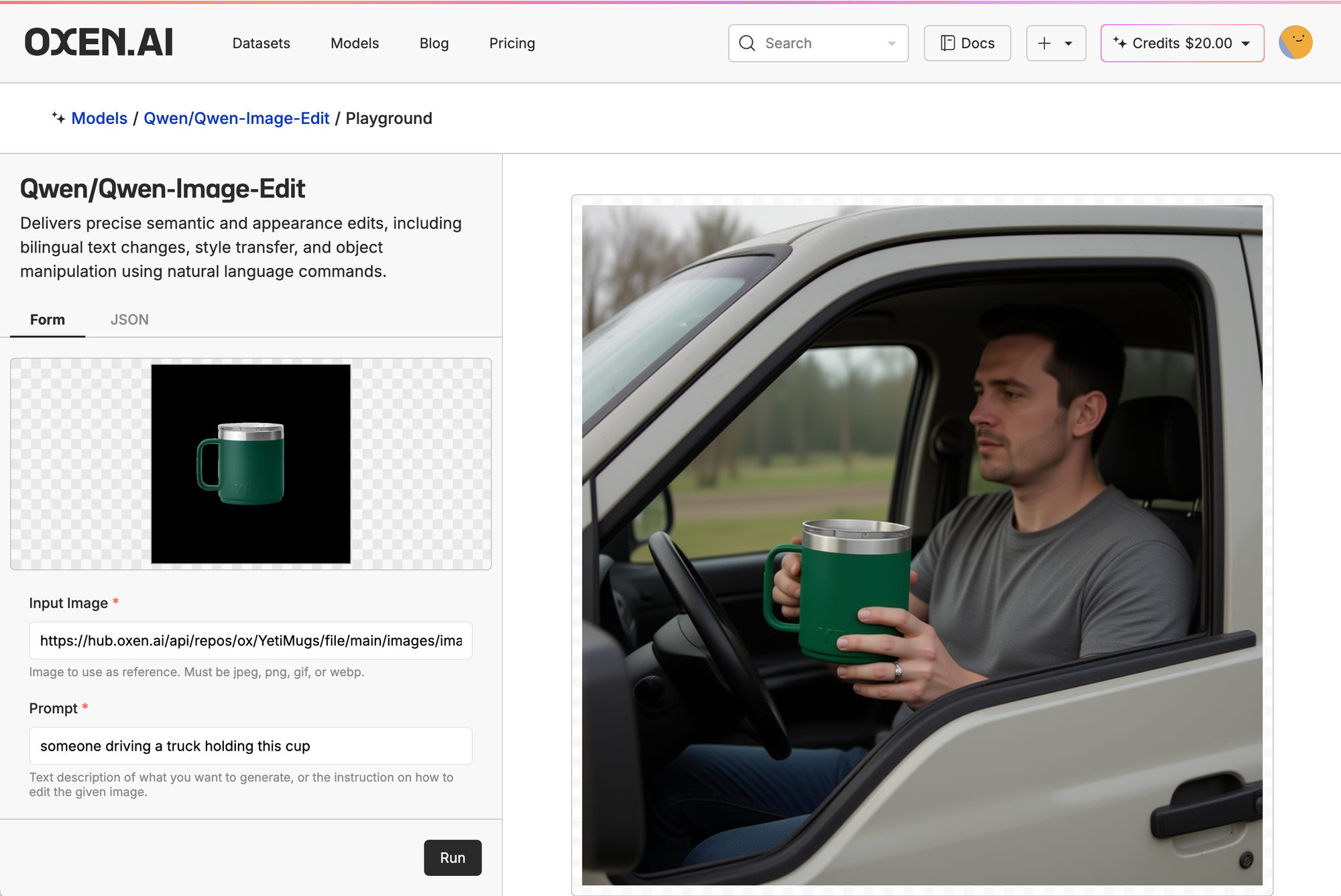
Task: Switch to the JSON tab
Action: pyautogui.click(x=129, y=320)
